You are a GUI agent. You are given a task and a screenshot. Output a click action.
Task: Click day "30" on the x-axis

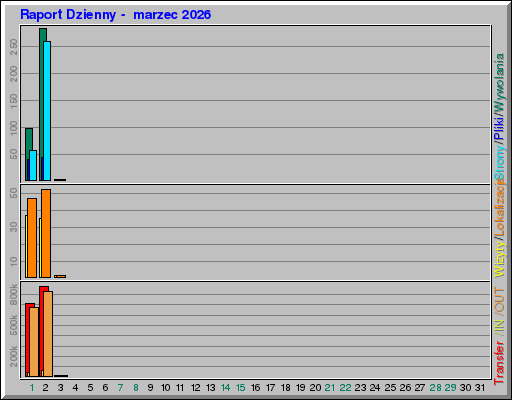click(x=465, y=388)
